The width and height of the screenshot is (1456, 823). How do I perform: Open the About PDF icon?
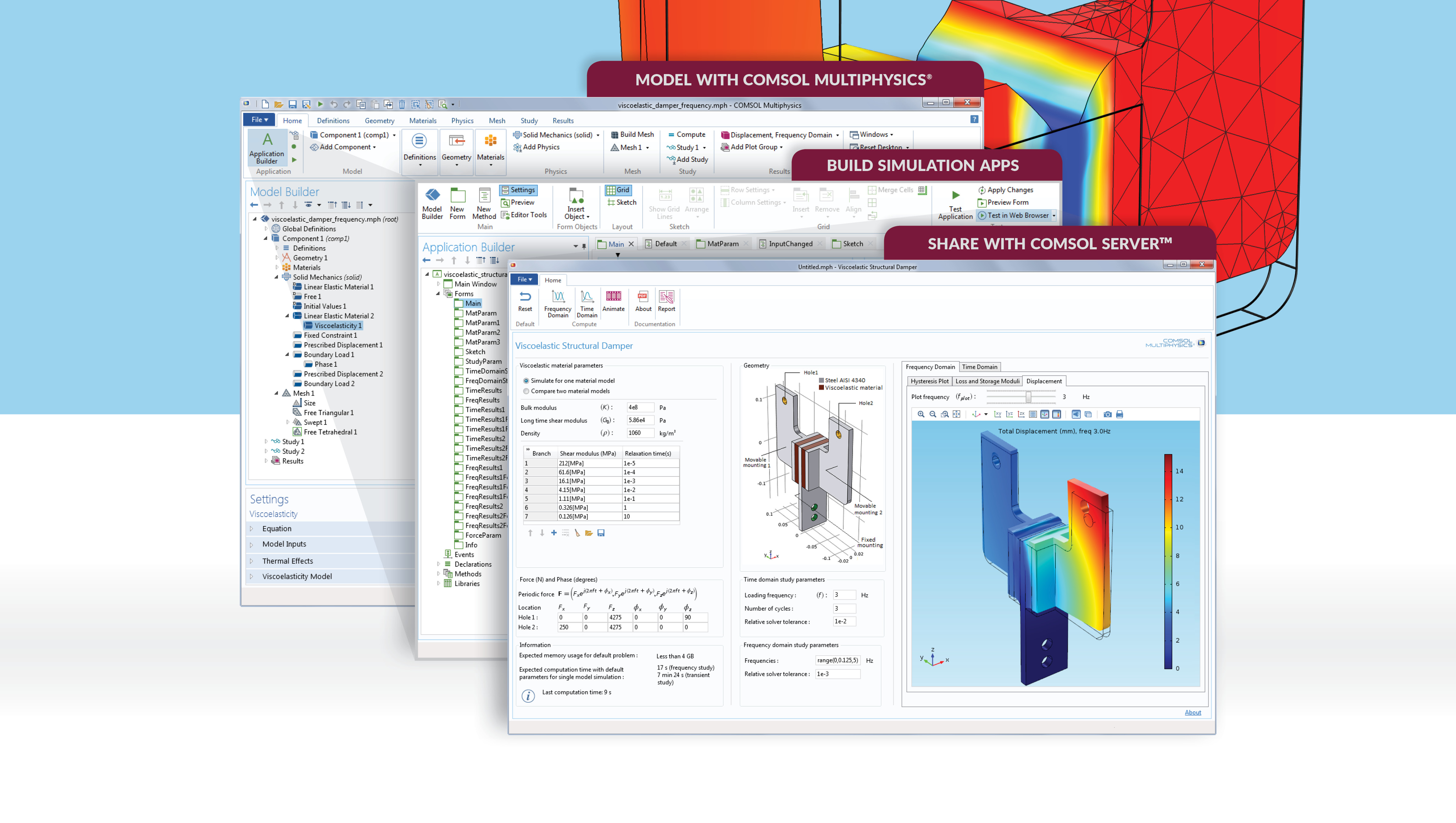point(643,301)
